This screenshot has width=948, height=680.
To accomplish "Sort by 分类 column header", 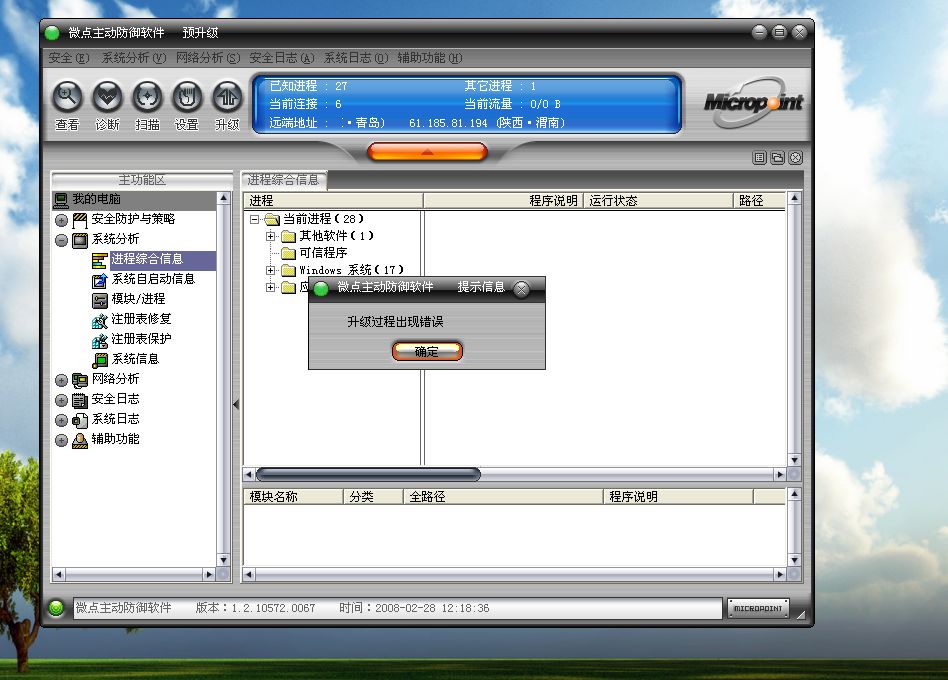I will coord(374,497).
